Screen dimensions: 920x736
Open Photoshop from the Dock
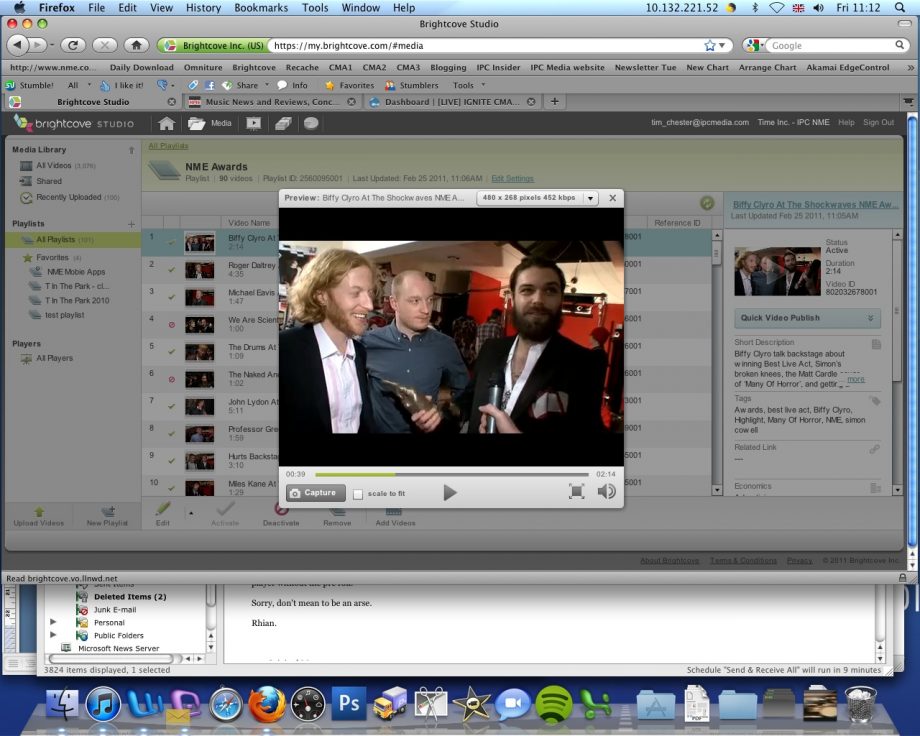click(349, 703)
